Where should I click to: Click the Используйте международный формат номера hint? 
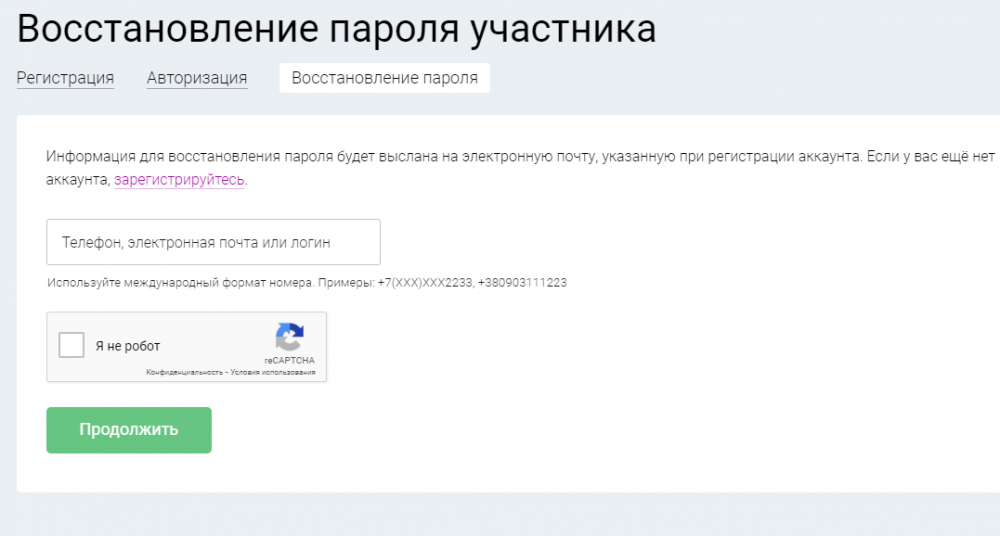[x=180, y=283]
